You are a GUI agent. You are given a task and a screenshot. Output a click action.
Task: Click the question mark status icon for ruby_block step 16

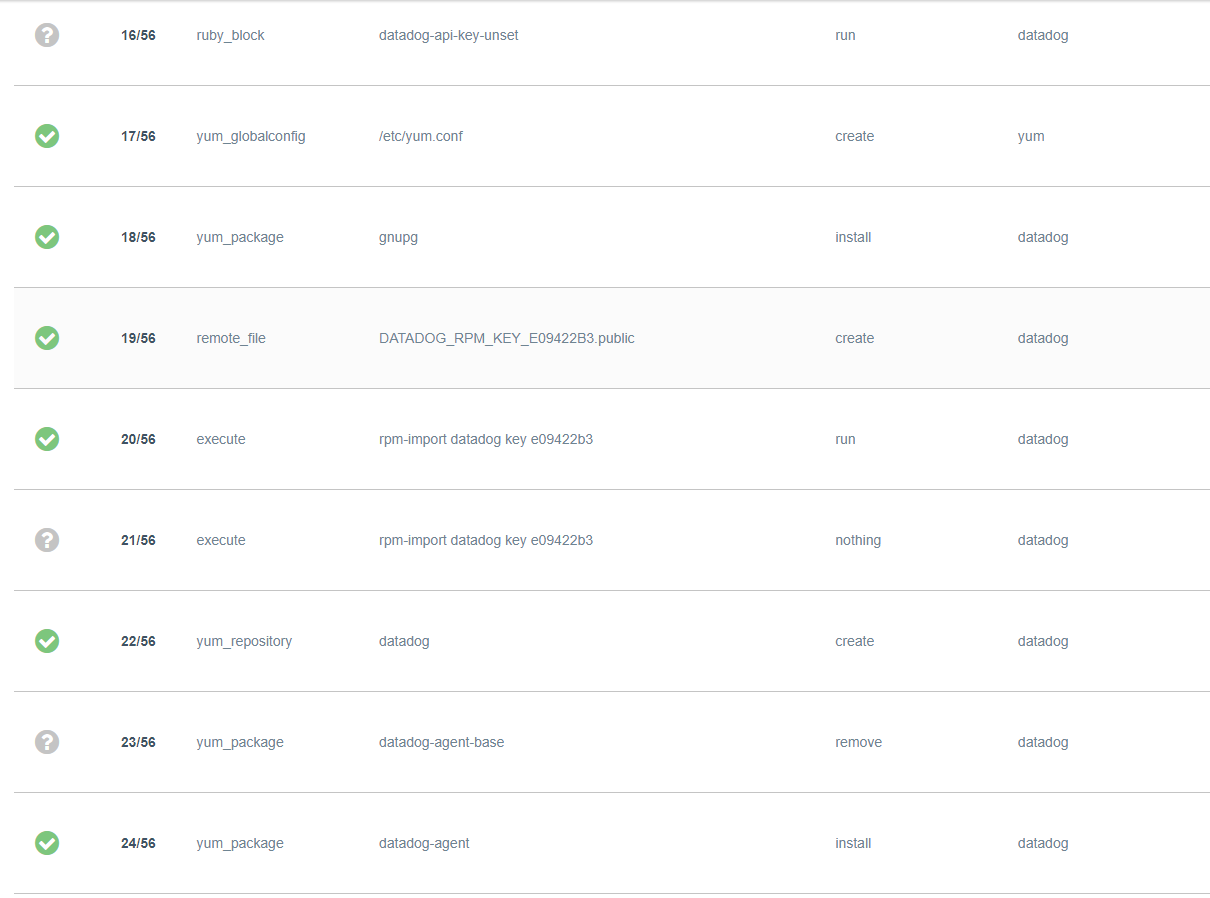click(46, 35)
